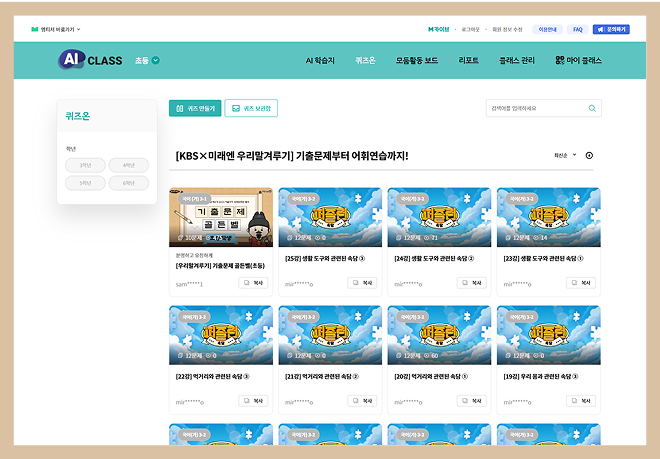Click the circular plus icon beside 최신순
The width and height of the screenshot is (660, 459).
(589, 155)
